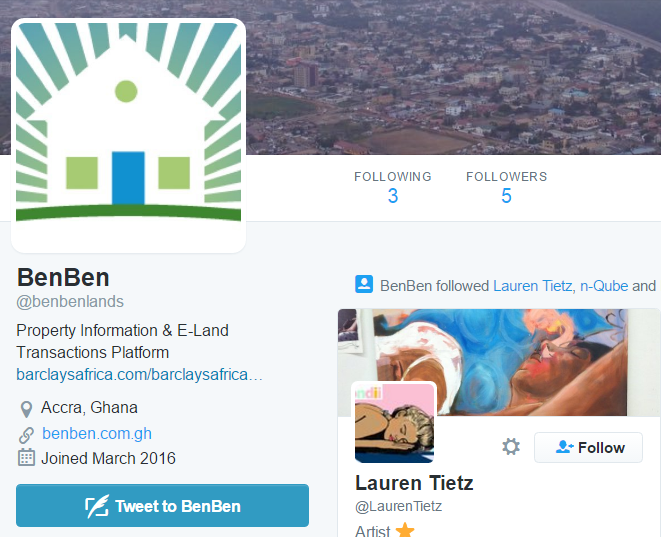The image size is (661, 537).
Task: Visit the benben.com.gh website link
Action: point(97,433)
